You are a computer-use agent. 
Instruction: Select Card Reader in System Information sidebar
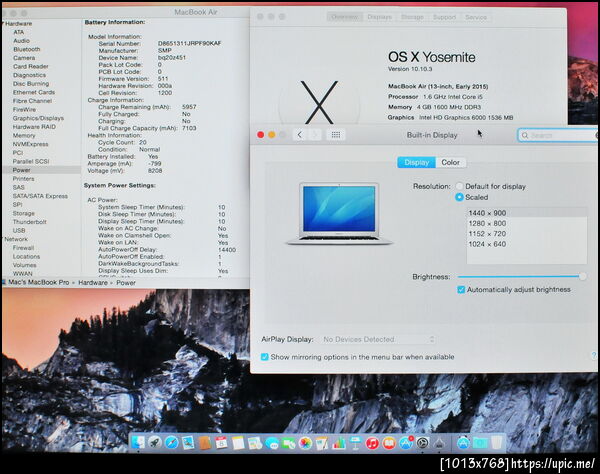tap(31, 67)
